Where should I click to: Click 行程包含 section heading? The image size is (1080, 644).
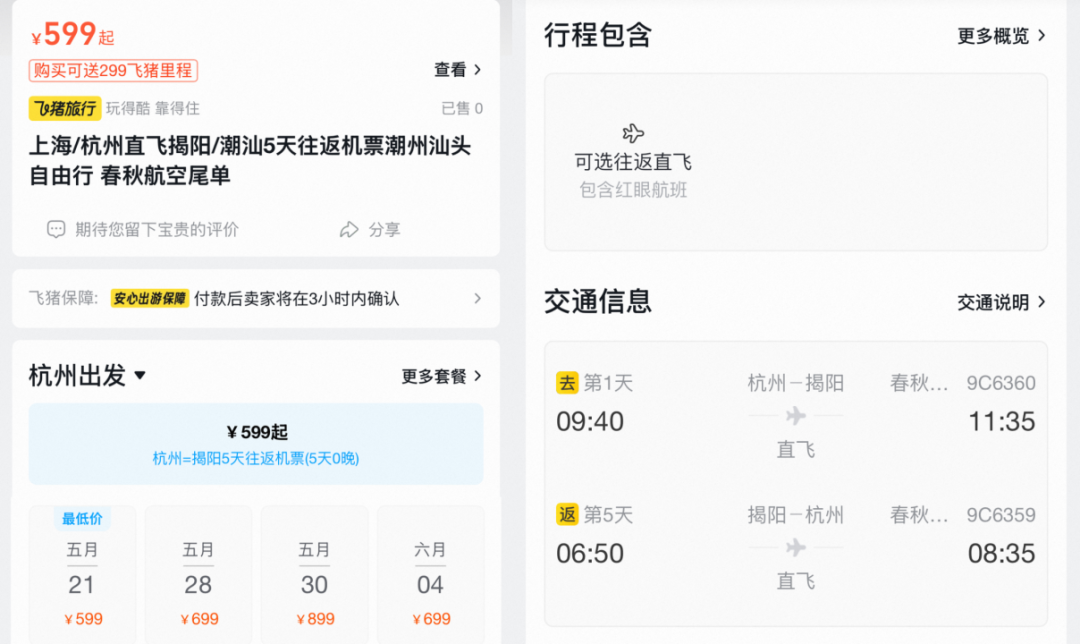coord(598,35)
